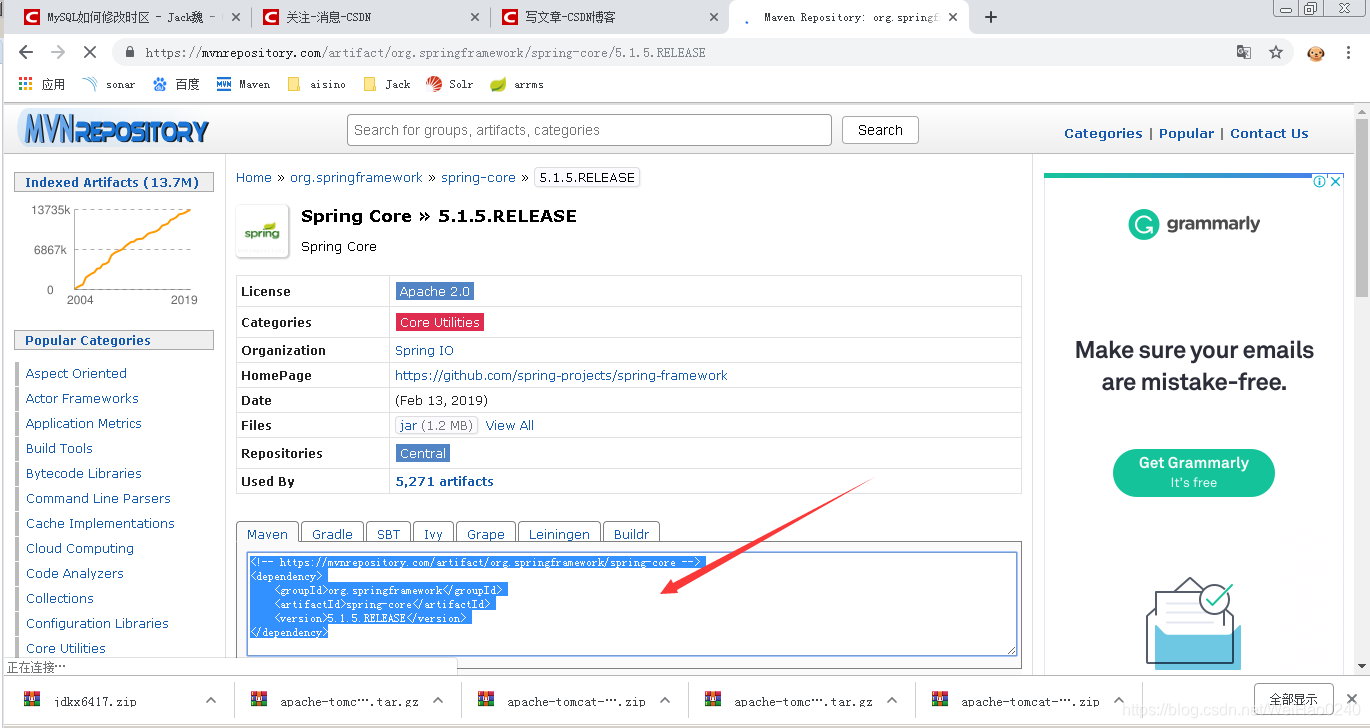
Task: Open the Central repository tag
Action: (x=423, y=453)
